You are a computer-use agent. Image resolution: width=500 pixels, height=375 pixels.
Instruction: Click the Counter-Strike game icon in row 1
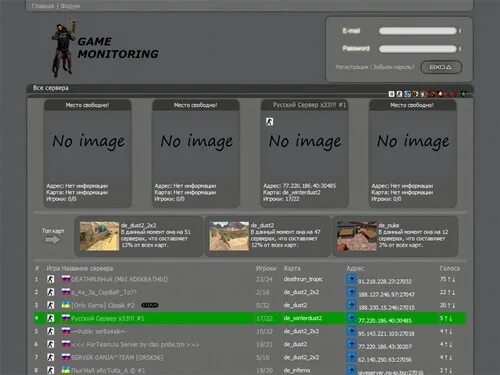pyautogui.click(x=51, y=279)
